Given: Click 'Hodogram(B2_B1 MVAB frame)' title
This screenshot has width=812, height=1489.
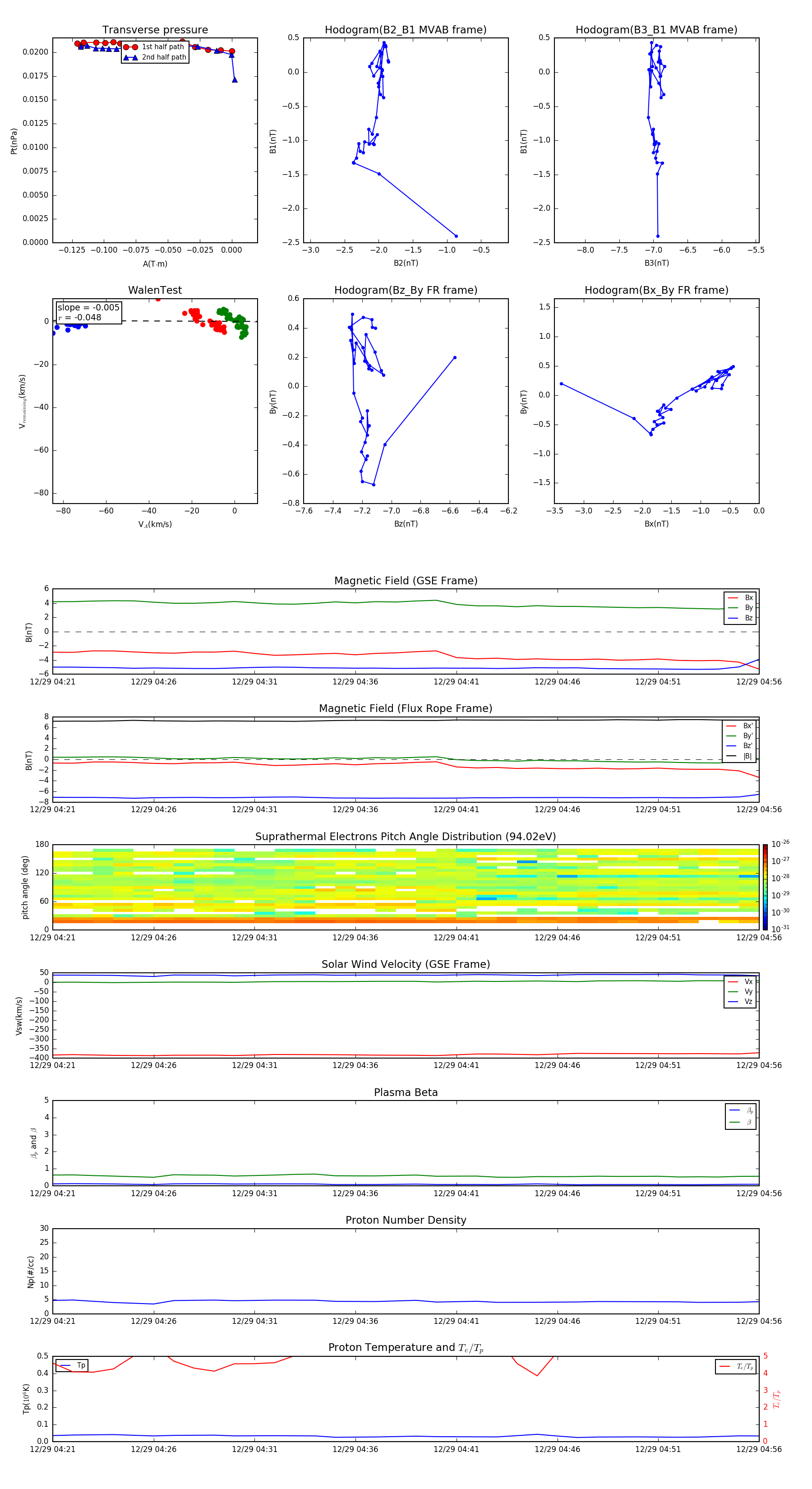Looking at the screenshot, I should pyautogui.click(x=406, y=30).
